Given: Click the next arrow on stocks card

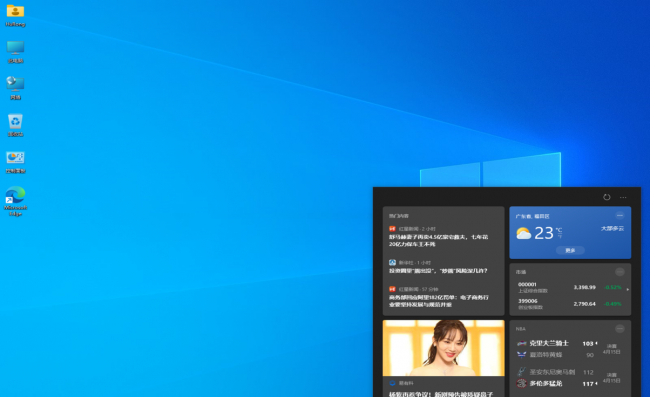Looking at the screenshot, I should pos(628,289).
